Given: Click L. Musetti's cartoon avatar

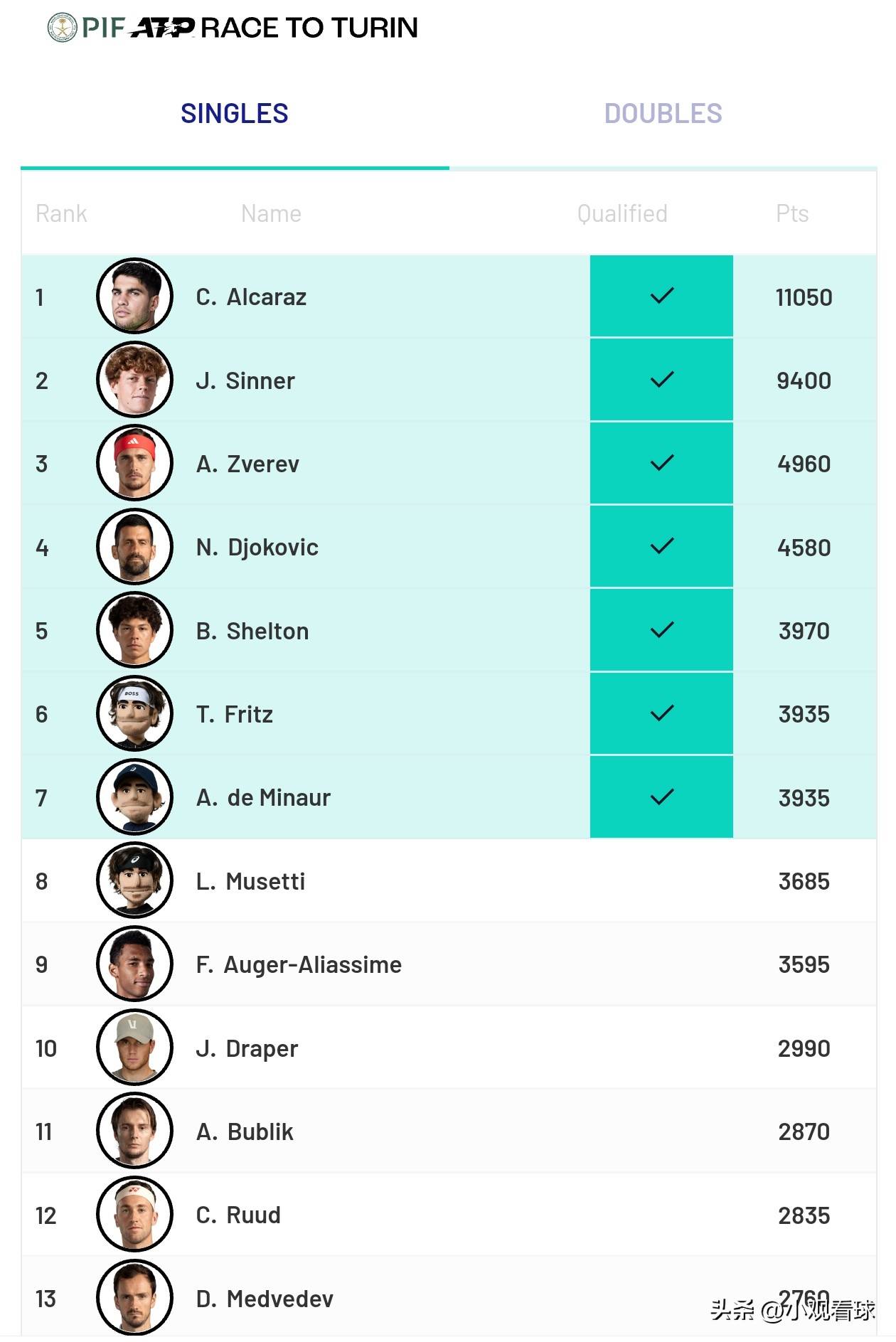Looking at the screenshot, I should click(x=134, y=880).
